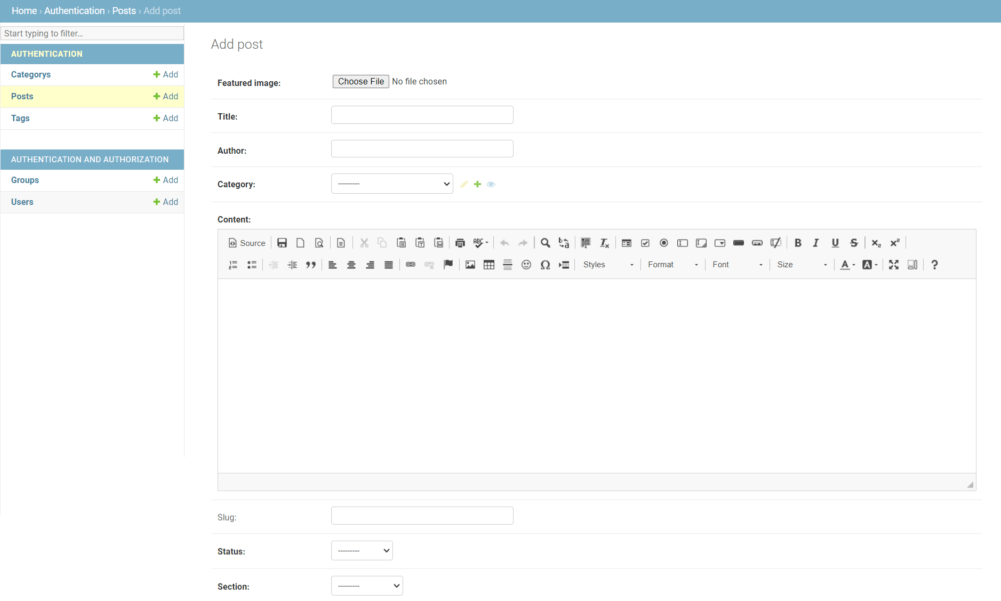
Task: Open Tags in the sidebar
Action: click(x=20, y=118)
